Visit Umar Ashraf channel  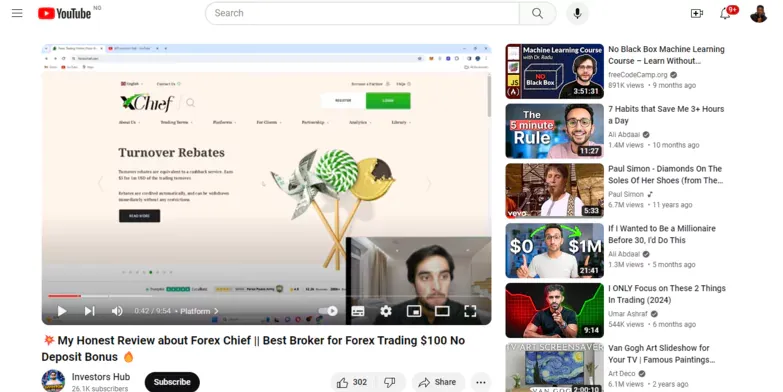pos(628,314)
